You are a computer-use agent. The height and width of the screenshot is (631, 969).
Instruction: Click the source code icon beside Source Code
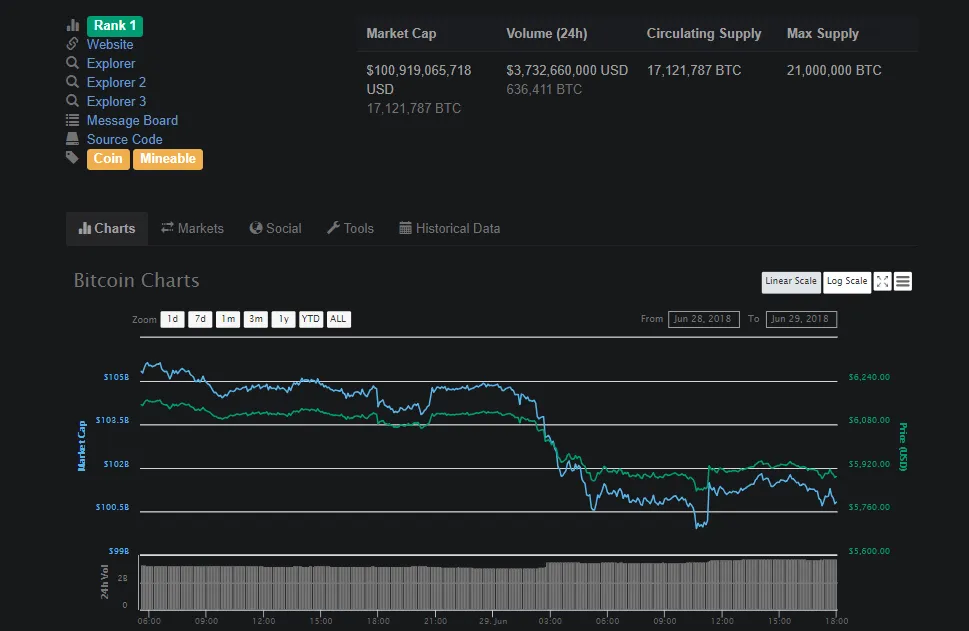(72, 138)
